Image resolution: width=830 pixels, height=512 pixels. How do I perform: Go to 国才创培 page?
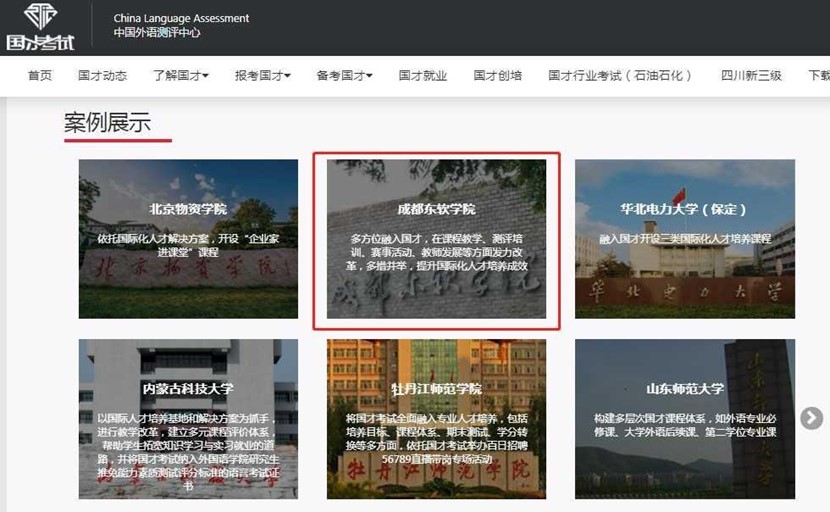click(498, 76)
